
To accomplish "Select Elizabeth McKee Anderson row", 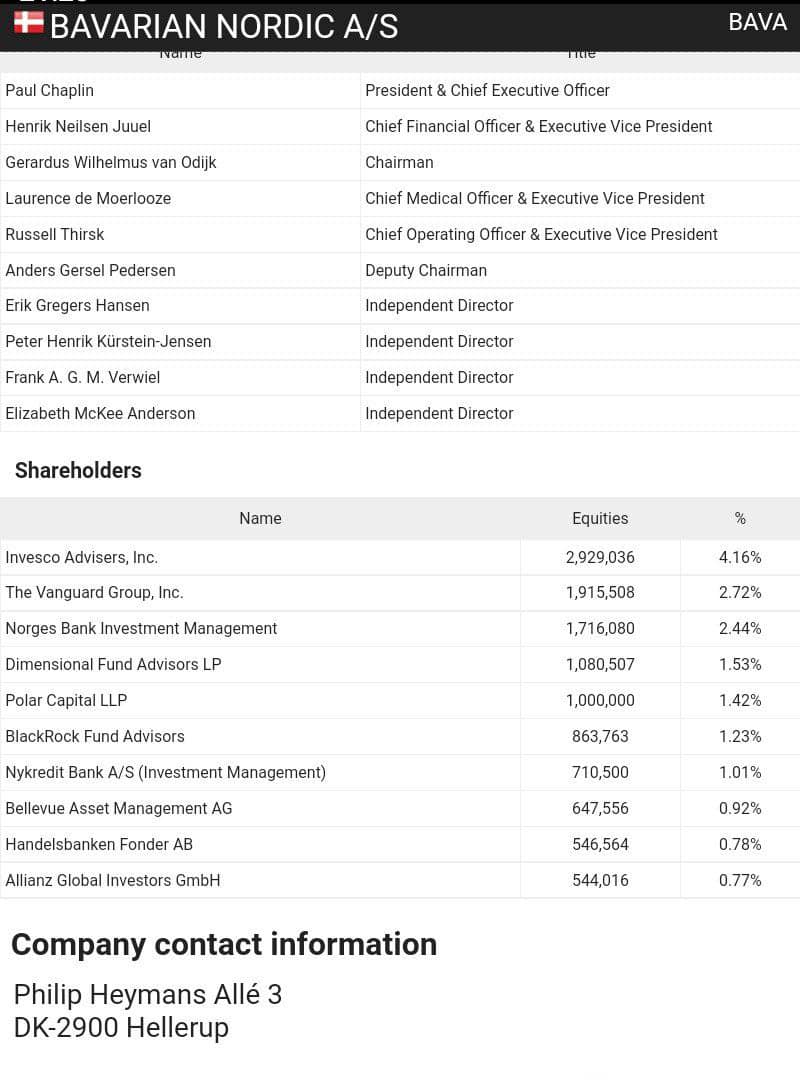I will coord(400,413).
